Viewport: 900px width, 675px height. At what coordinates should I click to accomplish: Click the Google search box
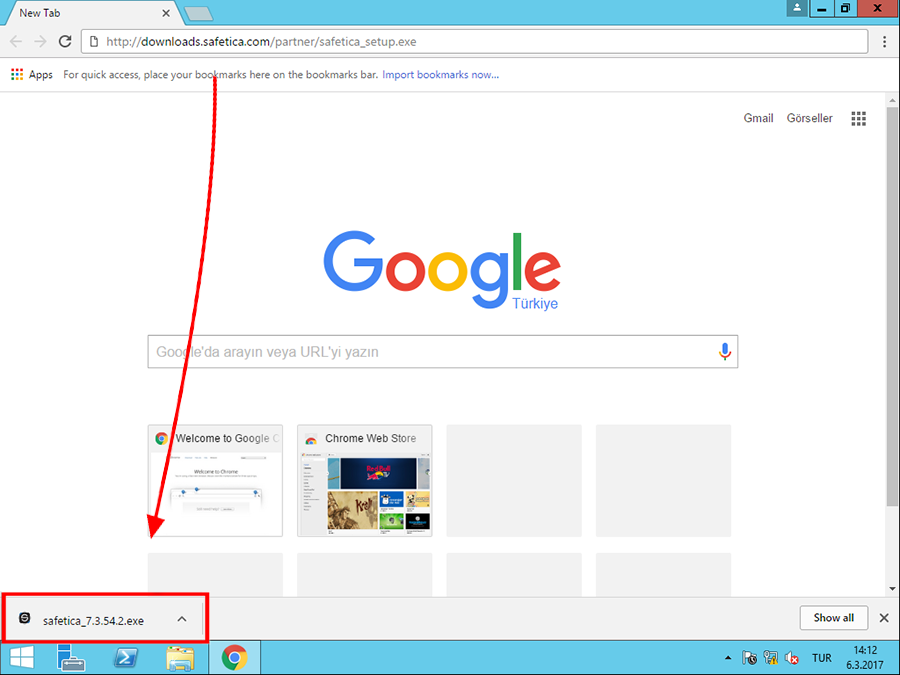443,351
